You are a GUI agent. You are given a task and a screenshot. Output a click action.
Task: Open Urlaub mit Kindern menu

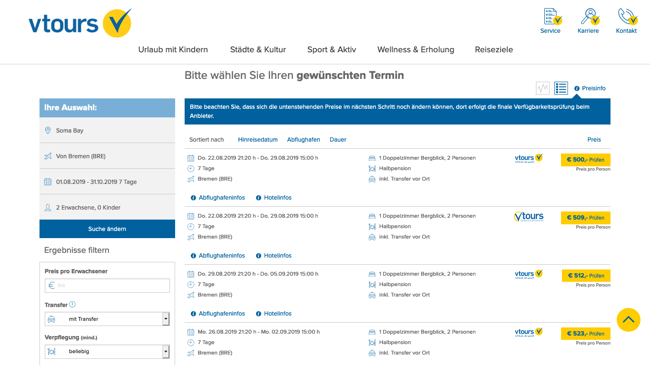[x=173, y=49]
